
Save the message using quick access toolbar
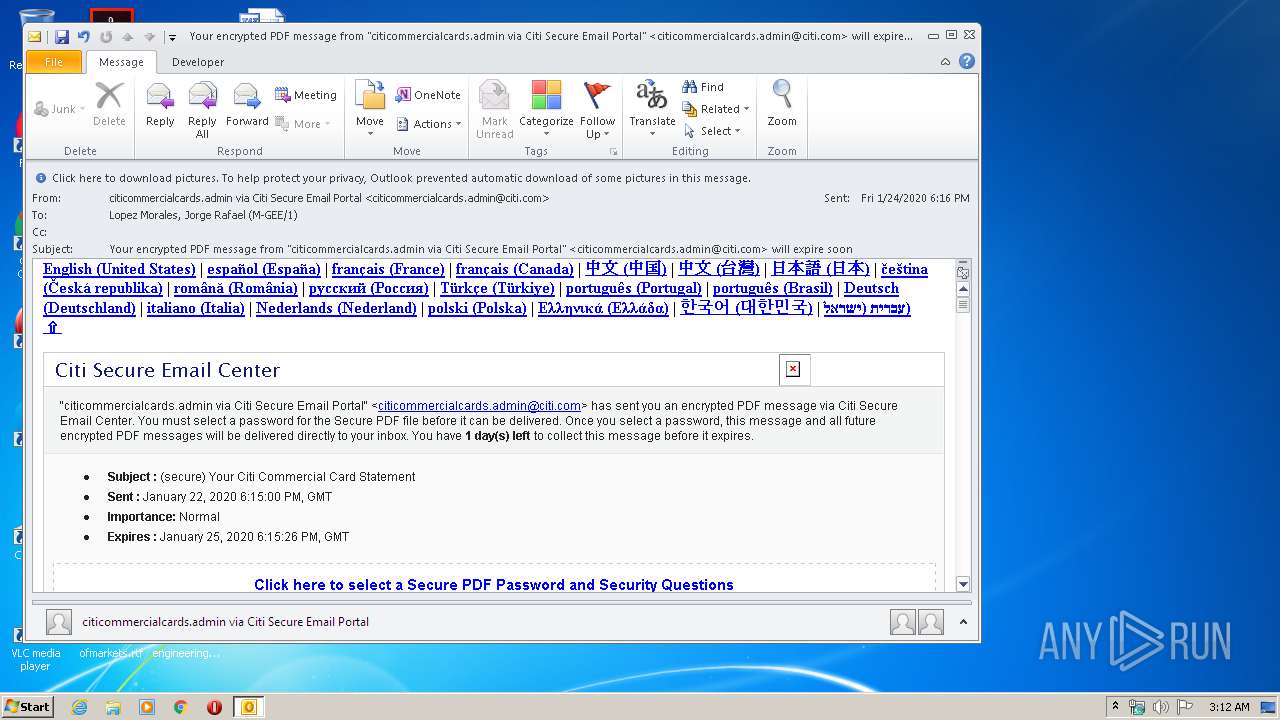tap(62, 37)
